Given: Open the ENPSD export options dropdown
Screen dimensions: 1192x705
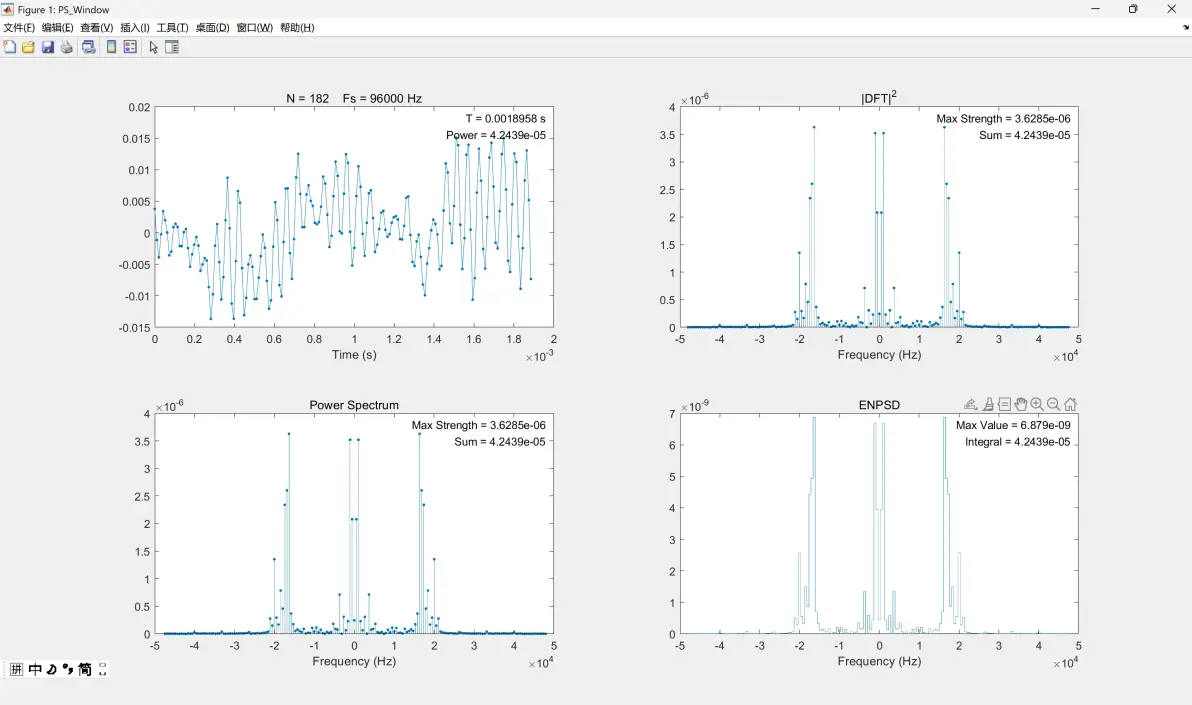Looking at the screenshot, I should [x=971, y=405].
